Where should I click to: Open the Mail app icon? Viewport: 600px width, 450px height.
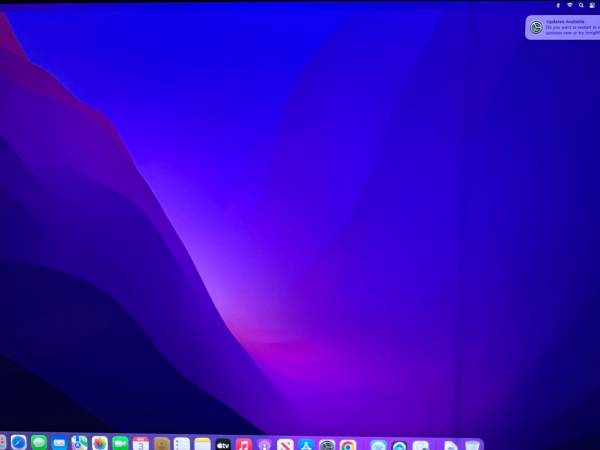59,443
